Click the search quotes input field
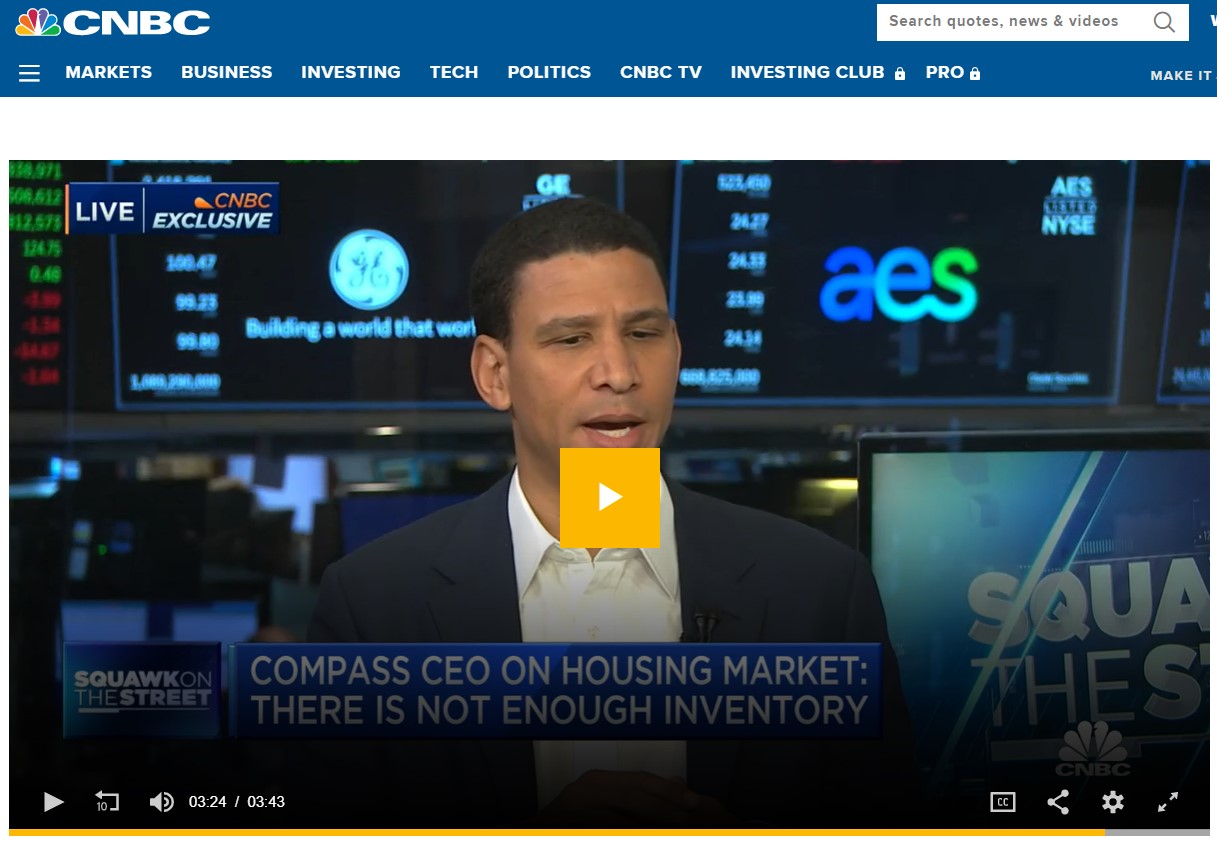1217x842 pixels. pos(1014,22)
